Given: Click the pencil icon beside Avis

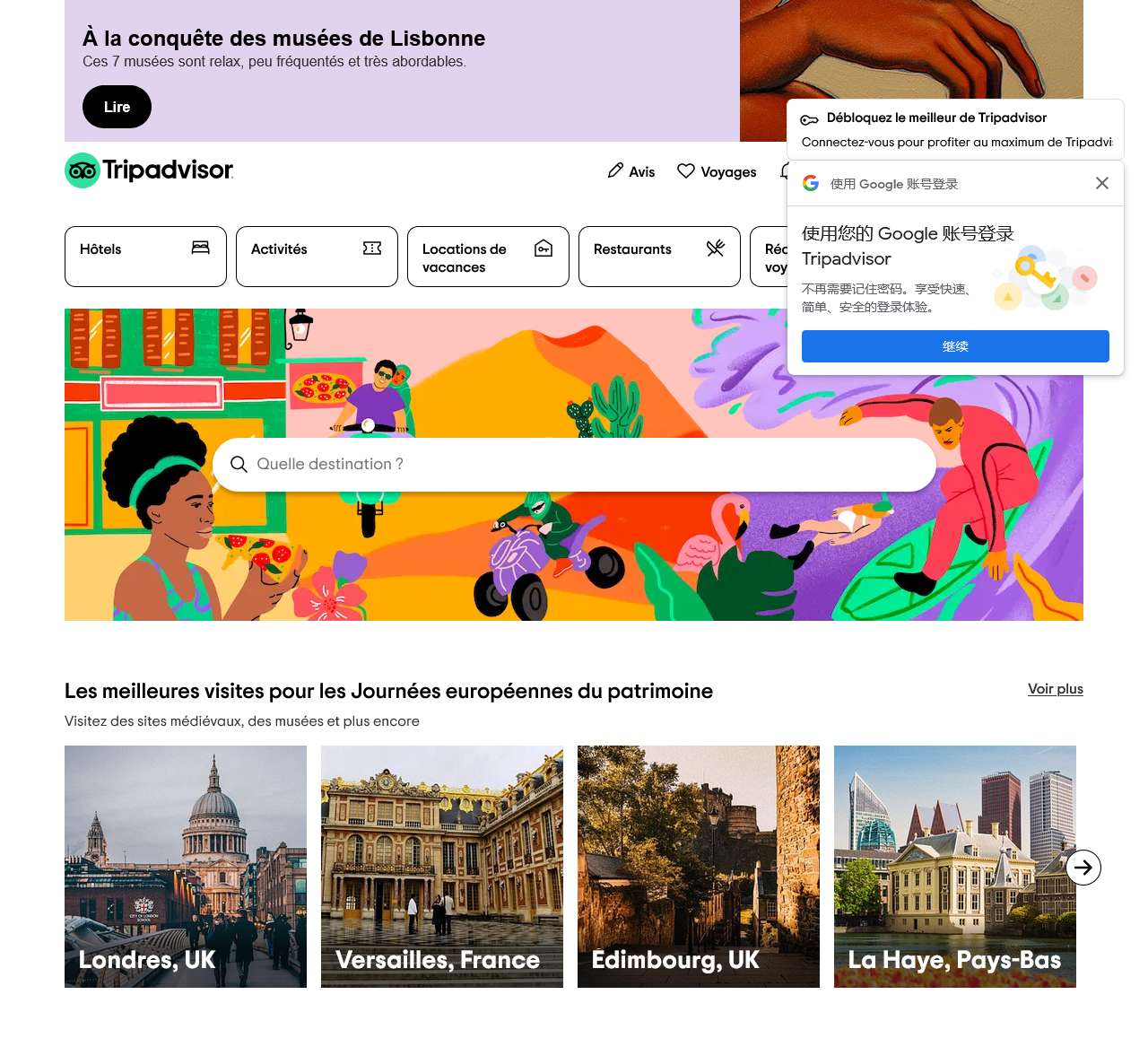Looking at the screenshot, I should (x=615, y=170).
